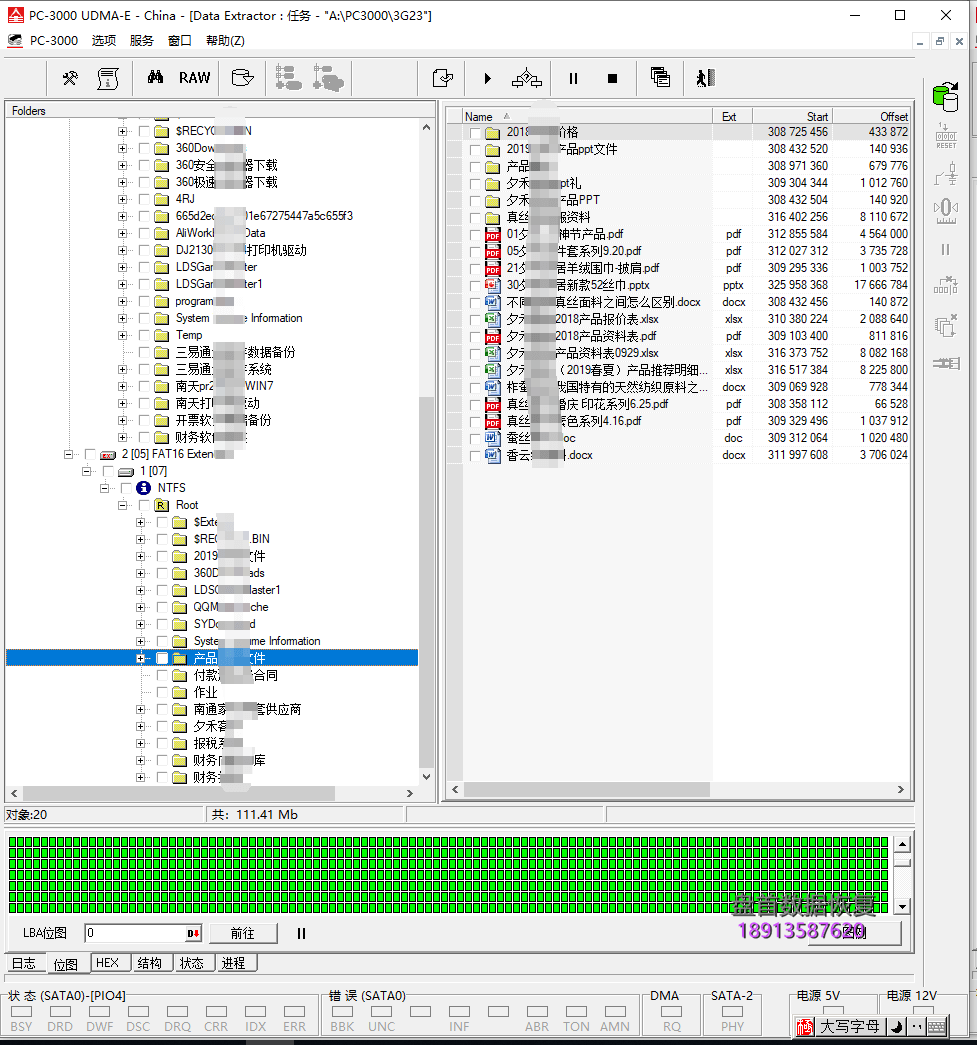Collapse the Root folder node
This screenshot has width=977, height=1045.
pyautogui.click(x=123, y=505)
